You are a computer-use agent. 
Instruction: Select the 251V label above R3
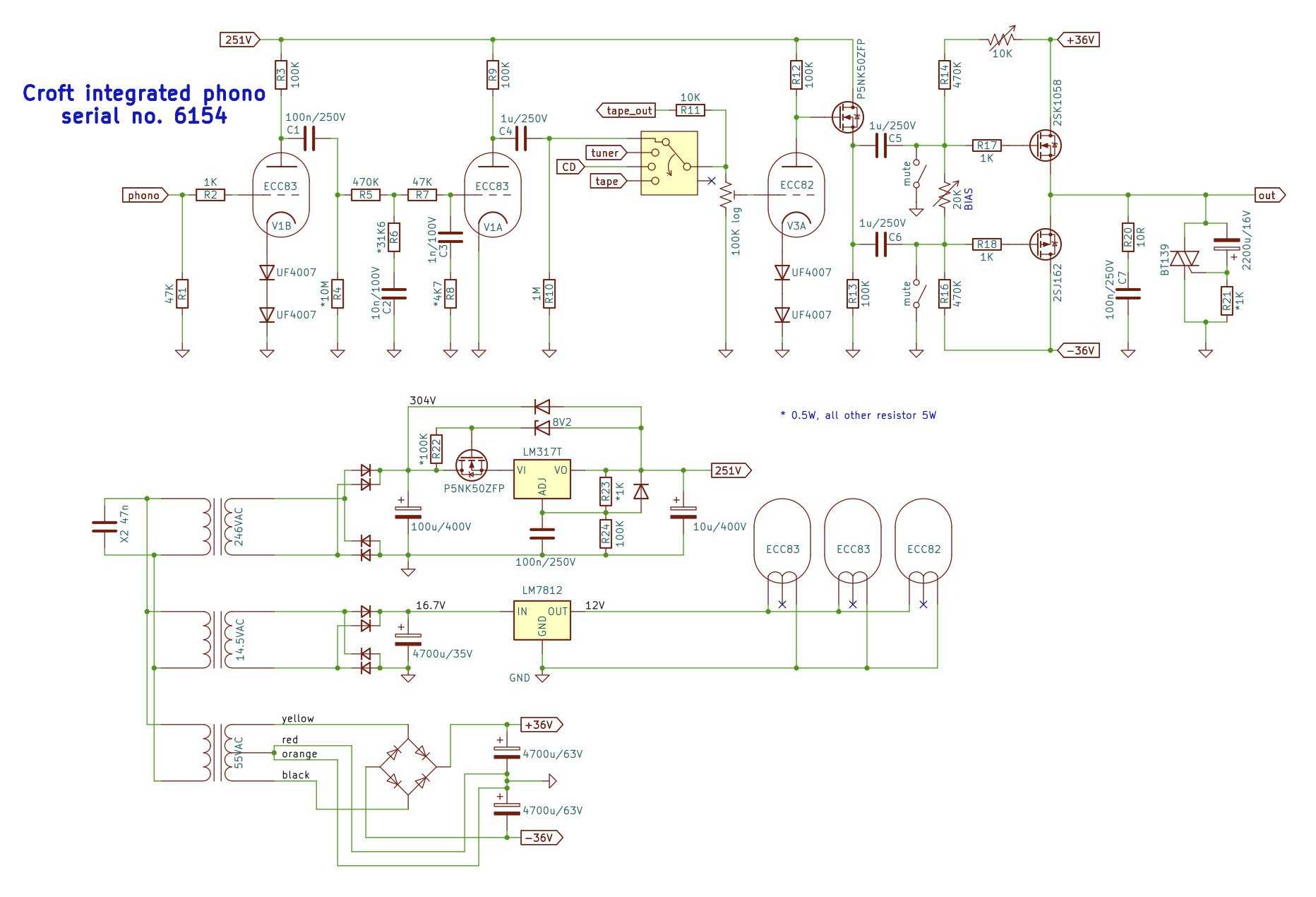coord(240,40)
